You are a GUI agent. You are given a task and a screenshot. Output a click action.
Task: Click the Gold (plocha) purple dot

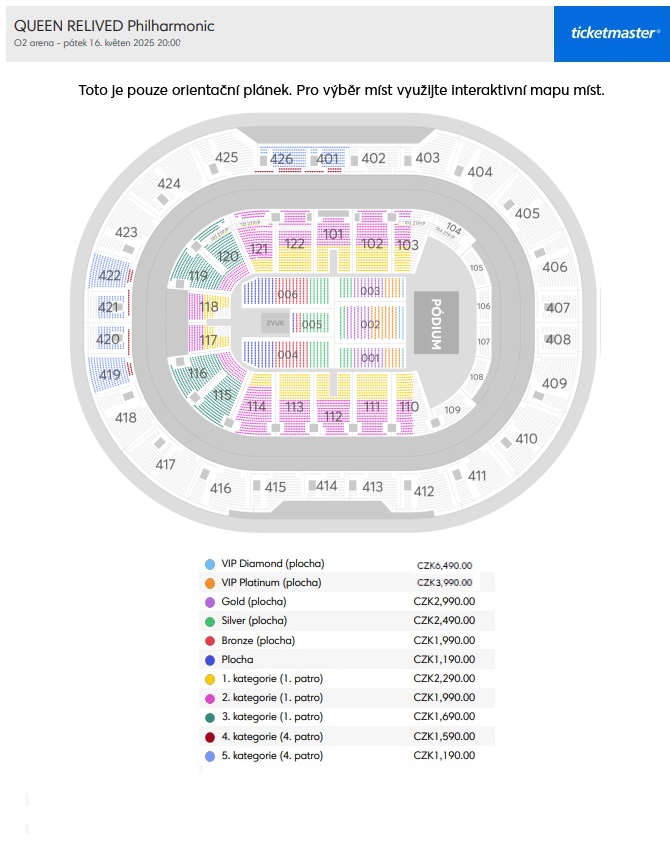[210, 602]
